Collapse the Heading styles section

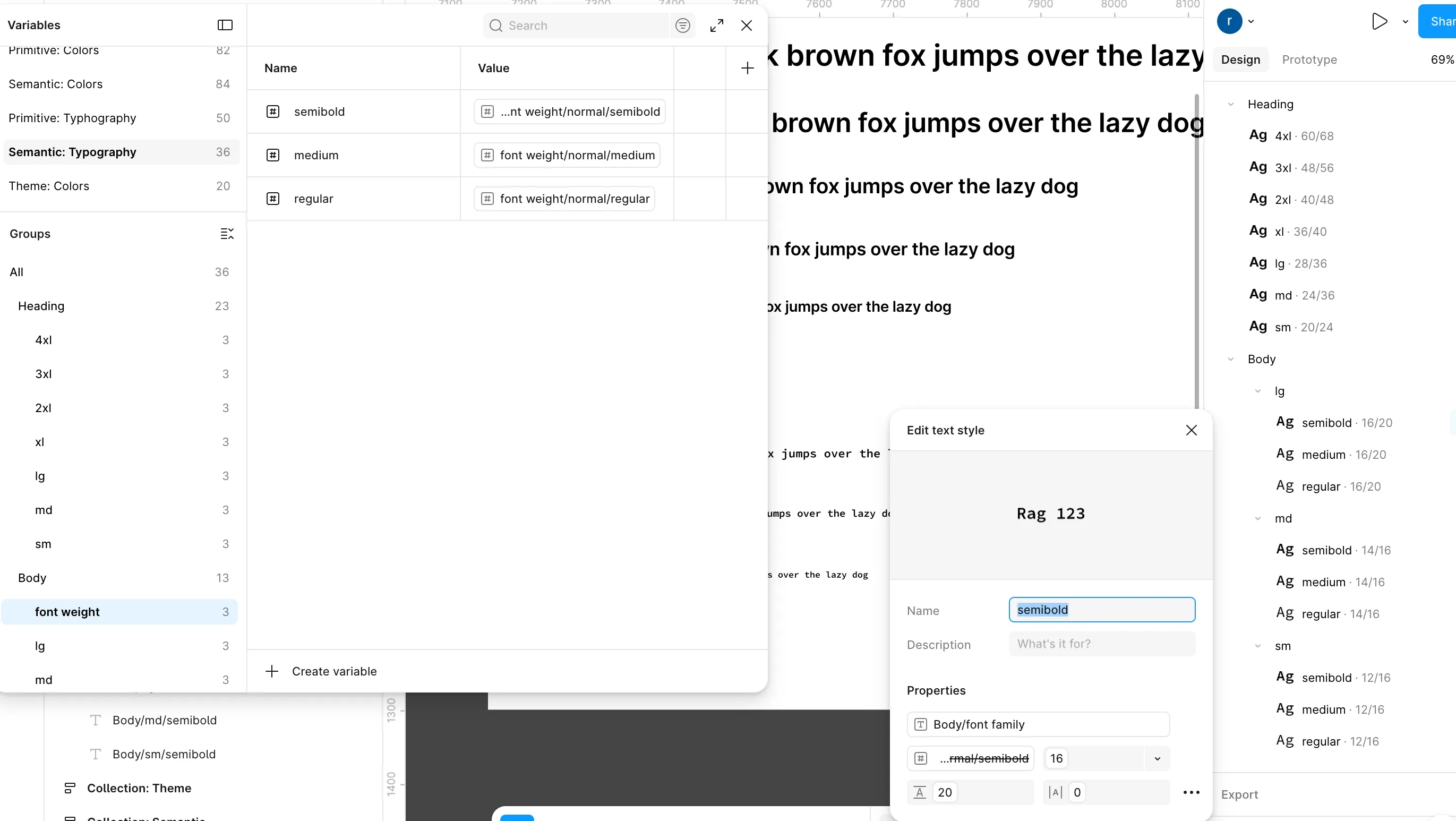[x=1230, y=104]
